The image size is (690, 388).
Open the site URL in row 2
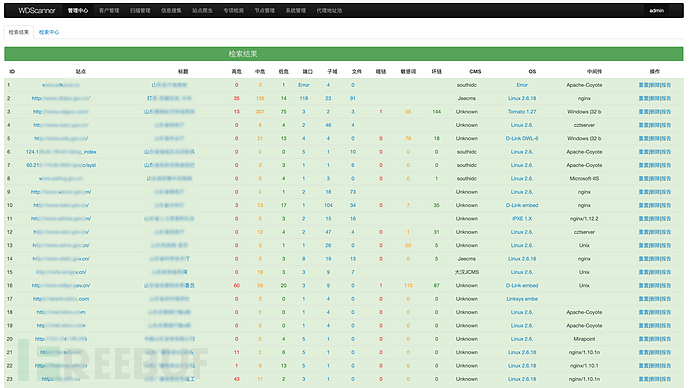tap(61, 99)
